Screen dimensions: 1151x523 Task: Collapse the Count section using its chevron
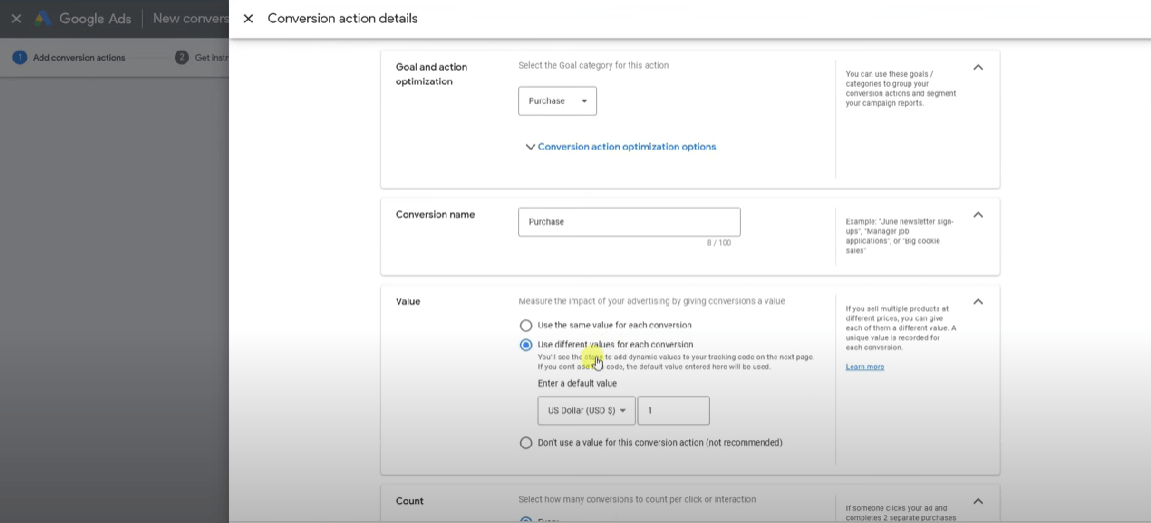(x=978, y=501)
